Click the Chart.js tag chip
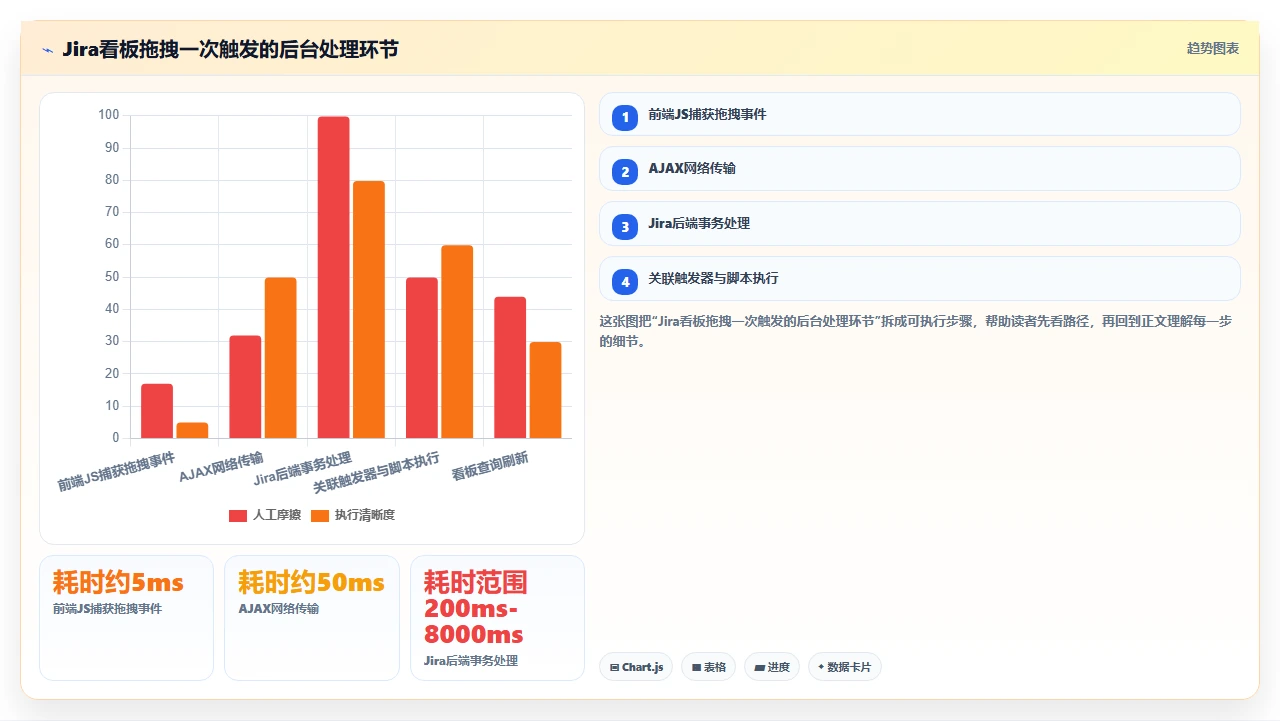Viewport: 1280px width, 721px height. click(636, 667)
